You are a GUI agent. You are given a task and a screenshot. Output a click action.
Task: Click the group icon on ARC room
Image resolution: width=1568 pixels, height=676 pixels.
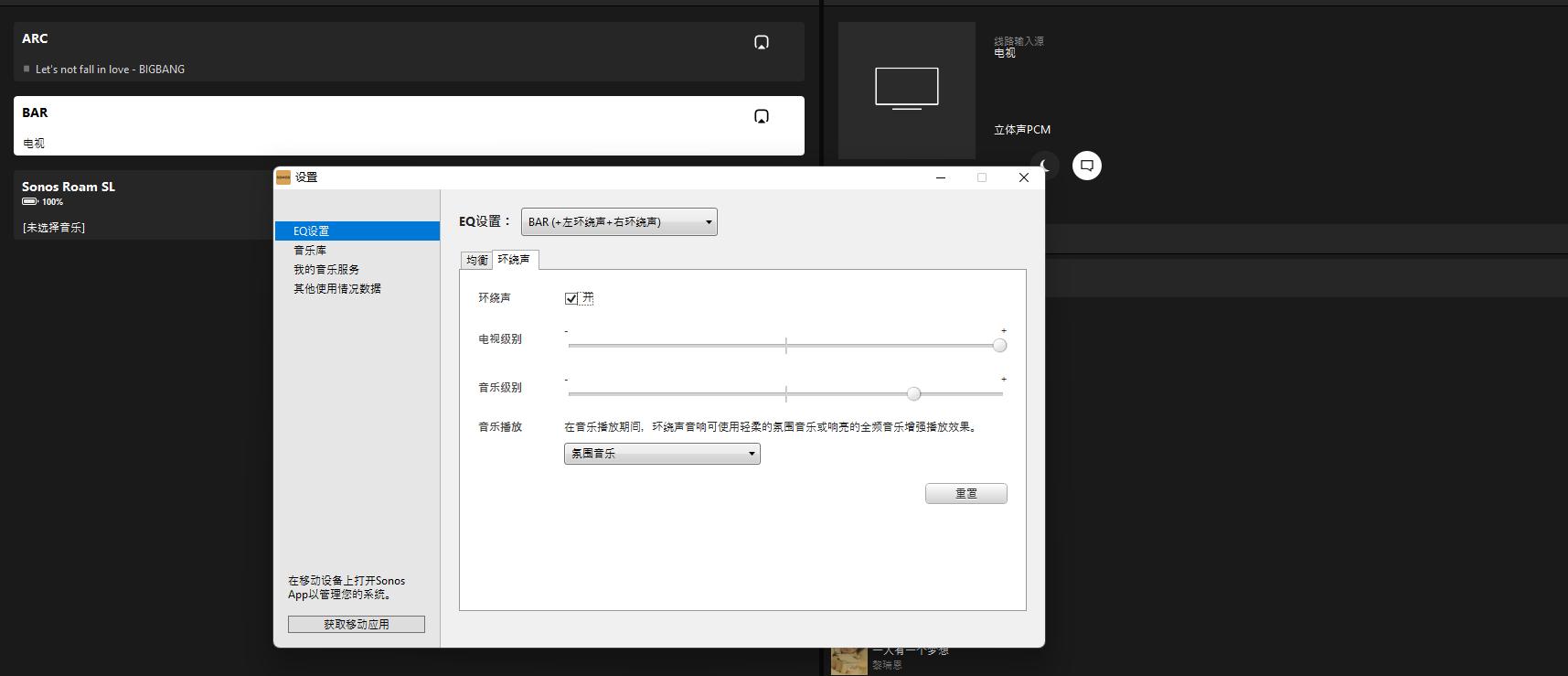(x=761, y=42)
